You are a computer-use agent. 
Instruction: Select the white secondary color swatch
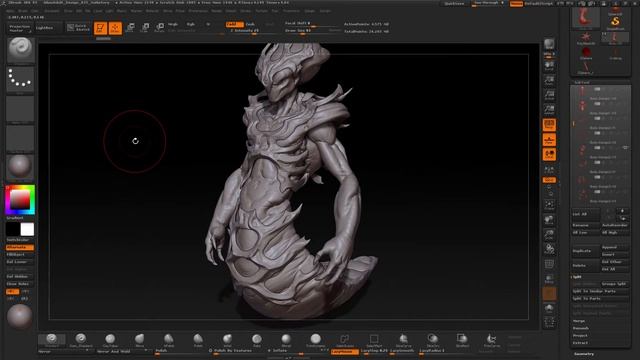click(x=27, y=229)
